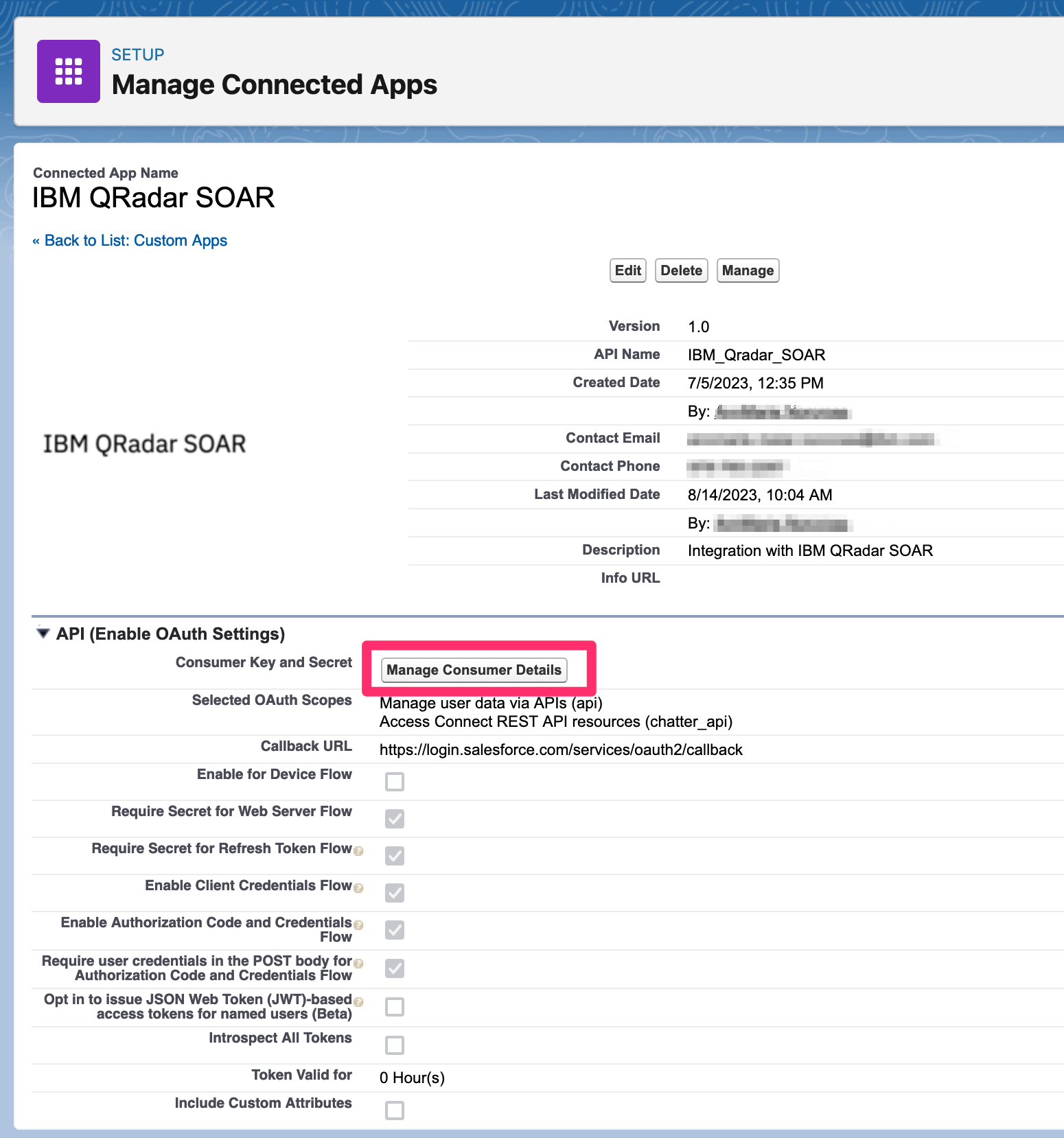1064x1138 pixels.
Task: Click the Manage button
Action: click(x=748, y=270)
